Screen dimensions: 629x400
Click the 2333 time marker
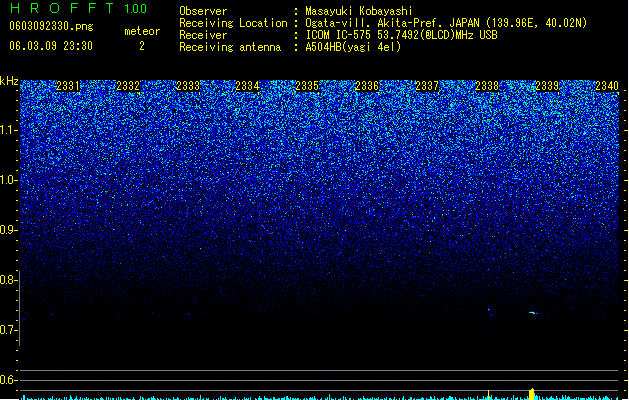coord(188,86)
